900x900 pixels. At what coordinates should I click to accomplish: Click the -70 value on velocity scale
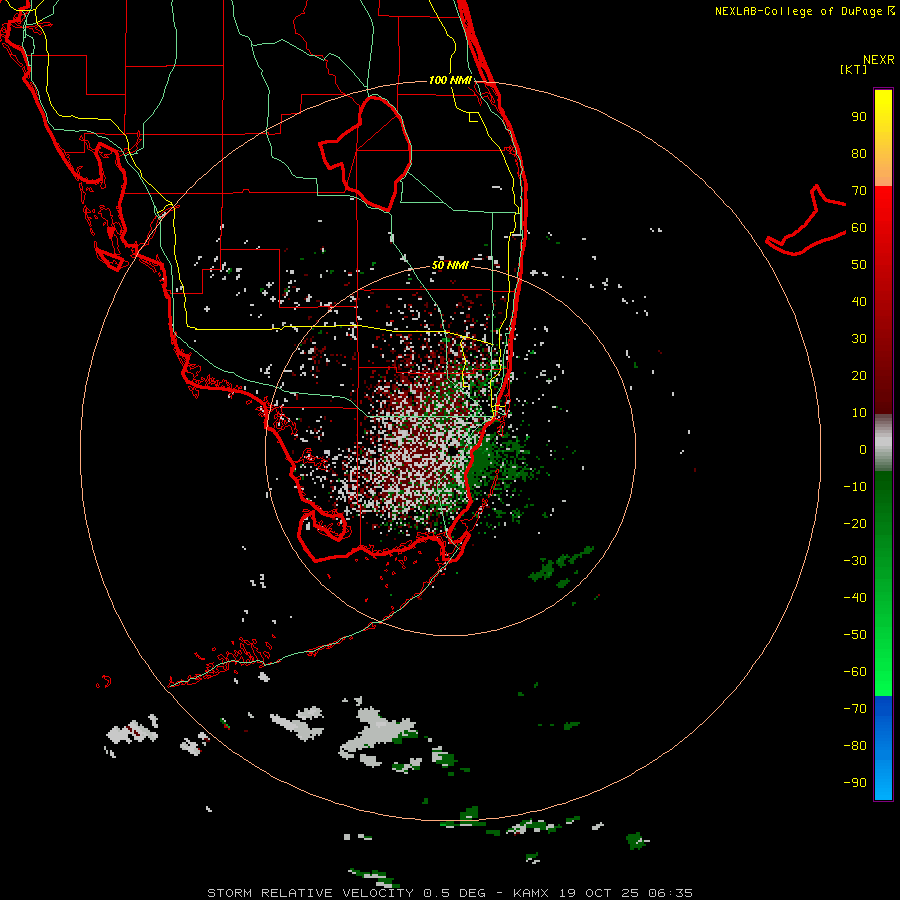(855, 709)
